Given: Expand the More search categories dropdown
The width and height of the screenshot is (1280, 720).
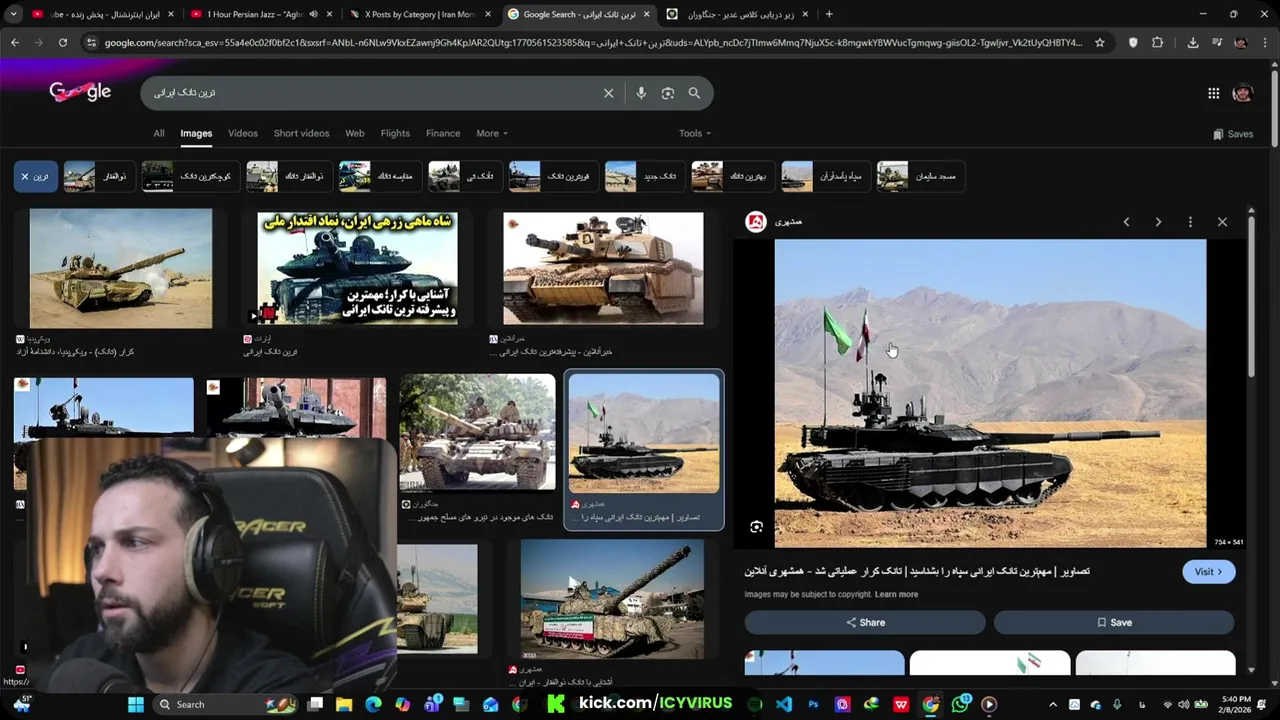Looking at the screenshot, I should pyautogui.click(x=492, y=133).
